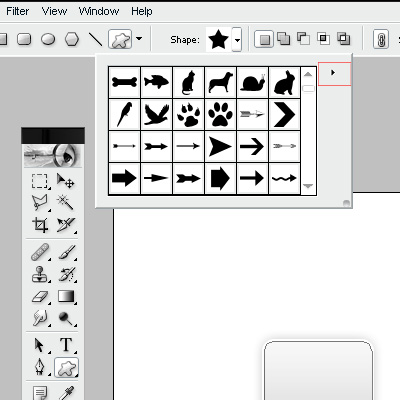Choose the clawed cat paw print shape
This screenshot has height=400, width=400.
coord(189,114)
